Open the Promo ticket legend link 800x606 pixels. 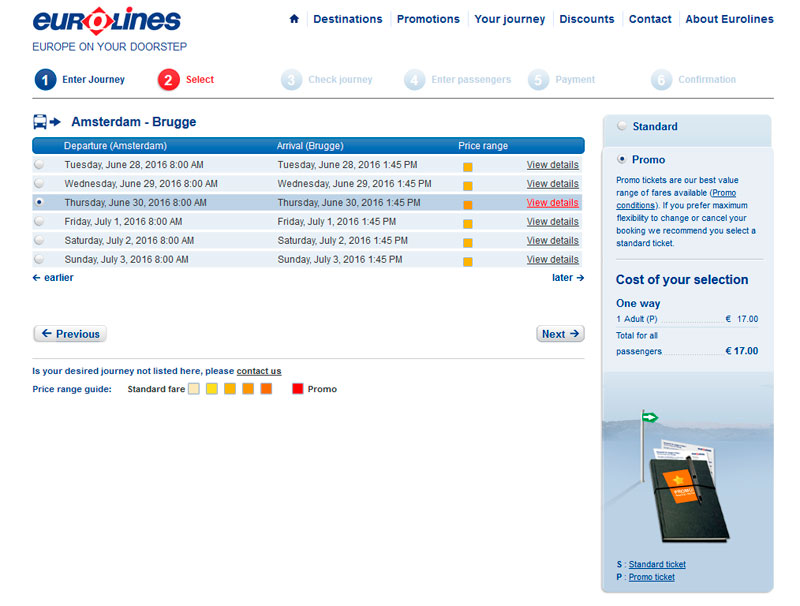click(652, 577)
